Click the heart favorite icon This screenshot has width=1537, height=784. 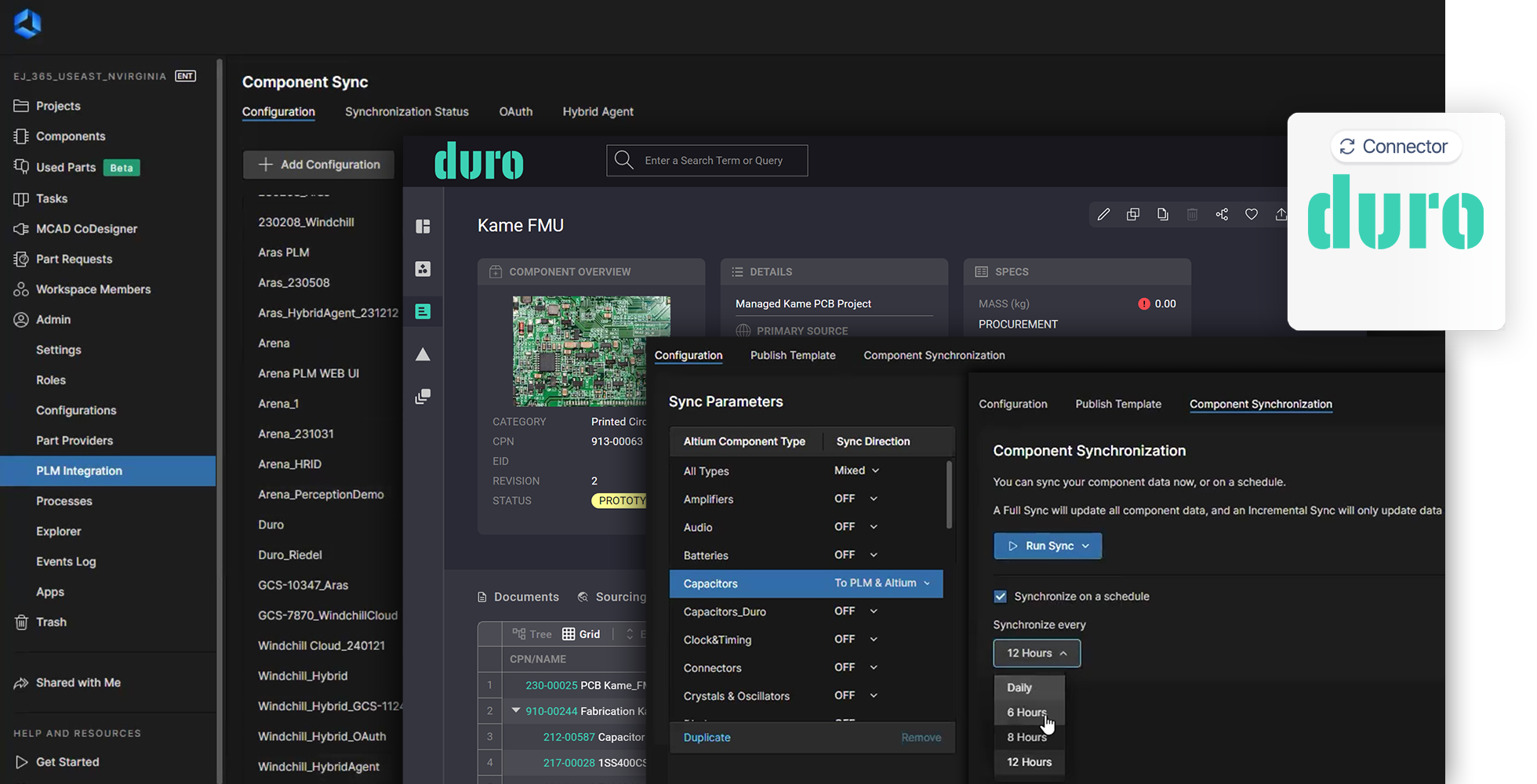tap(1252, 214)
